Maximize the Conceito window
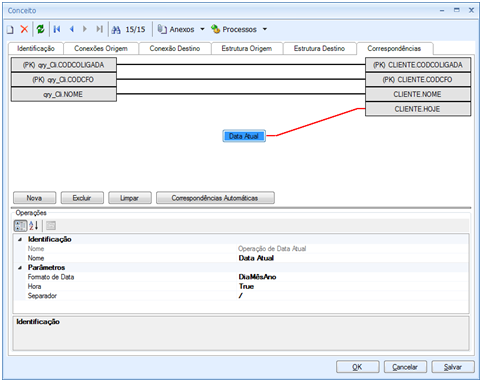 point(457,10)
